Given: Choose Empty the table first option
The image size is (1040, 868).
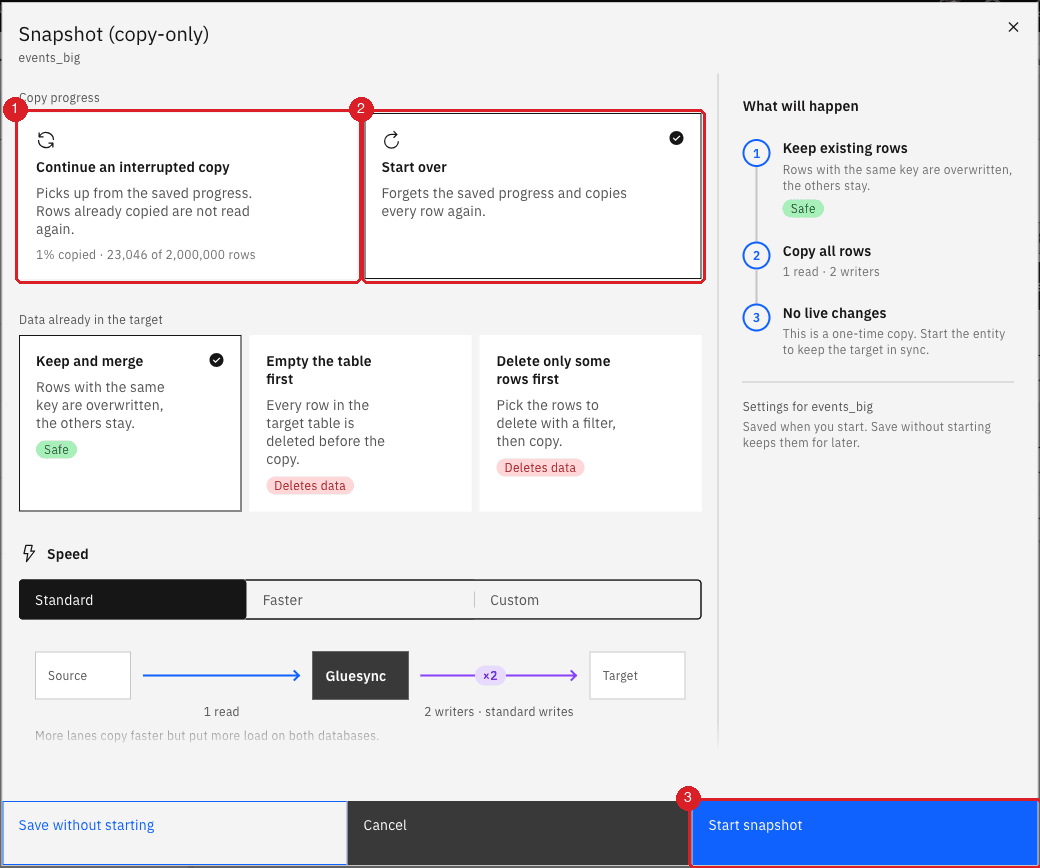Looking at the screenshot, I should [x=360, y=423].
